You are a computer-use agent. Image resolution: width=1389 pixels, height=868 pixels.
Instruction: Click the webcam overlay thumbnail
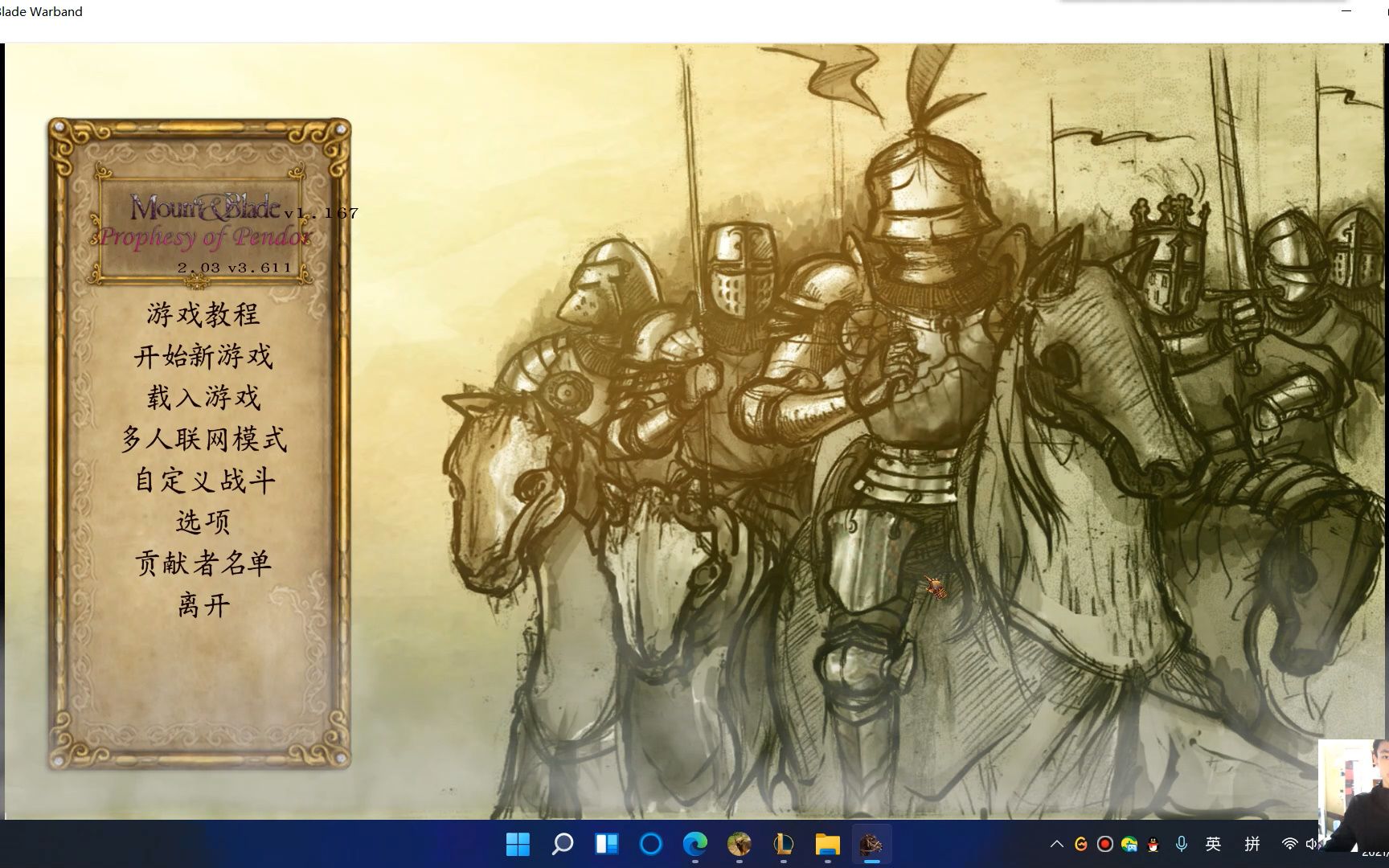[x=1354, y=794]
